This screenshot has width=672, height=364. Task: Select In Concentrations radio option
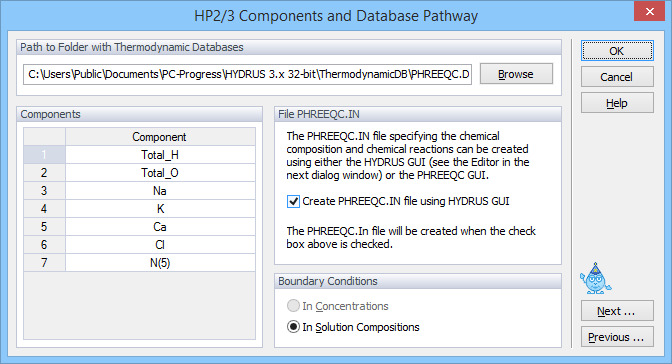293,306
